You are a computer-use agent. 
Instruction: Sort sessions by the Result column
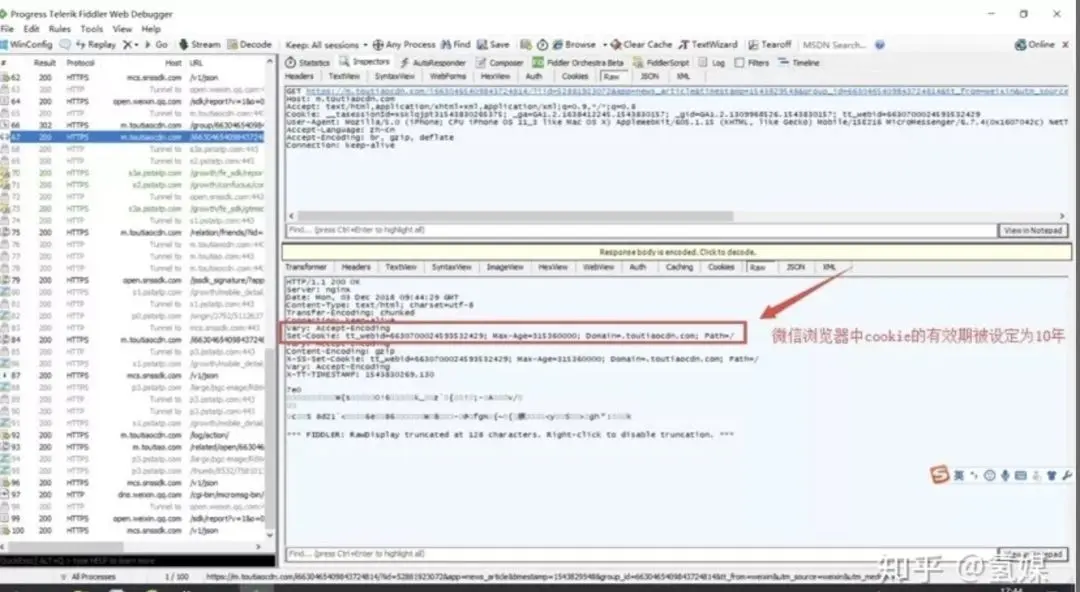45,63
